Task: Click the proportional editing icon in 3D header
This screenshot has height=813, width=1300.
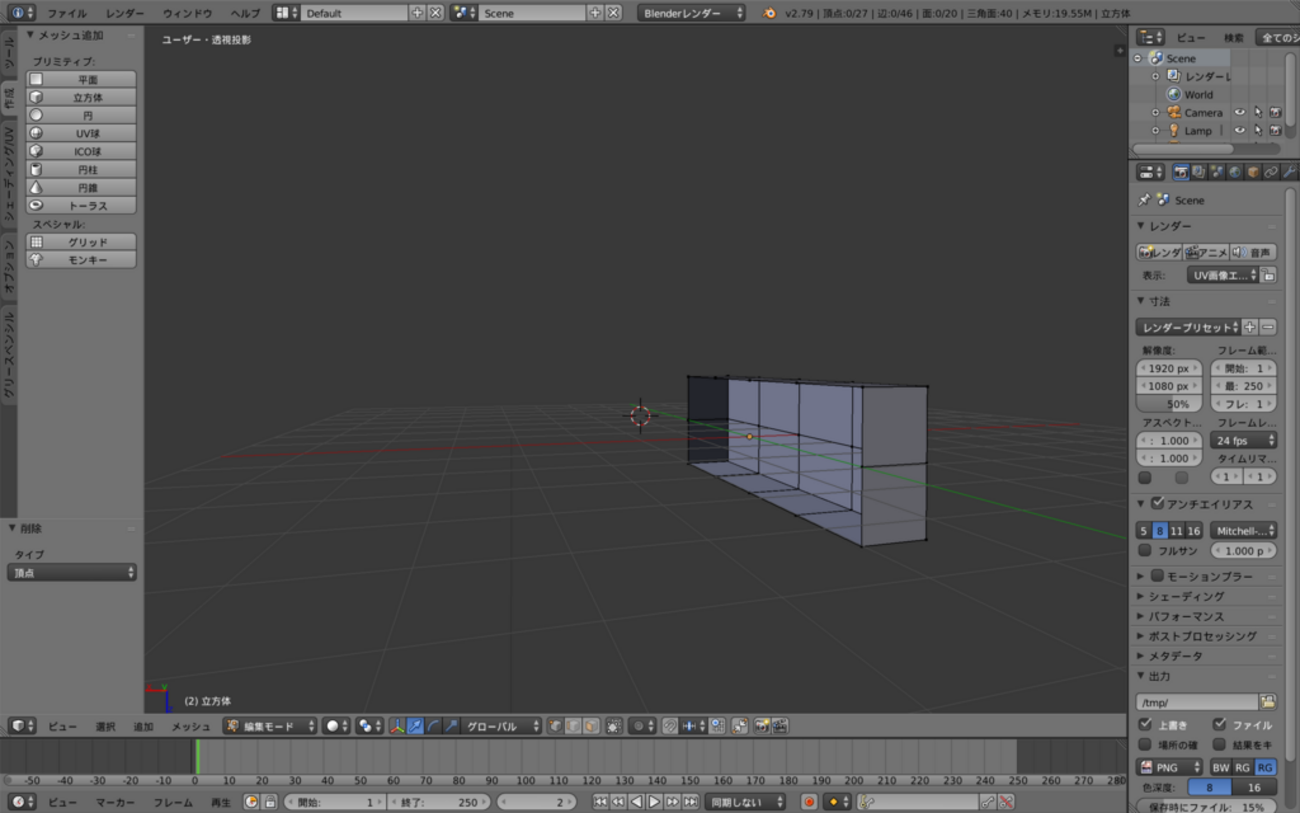Action: (640, 726)
